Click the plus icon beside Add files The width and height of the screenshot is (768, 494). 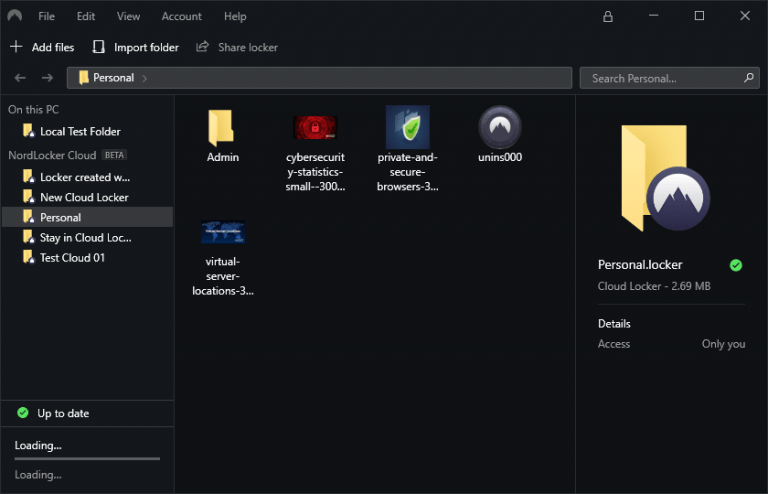pyautogui.click(x=16, y=47)
